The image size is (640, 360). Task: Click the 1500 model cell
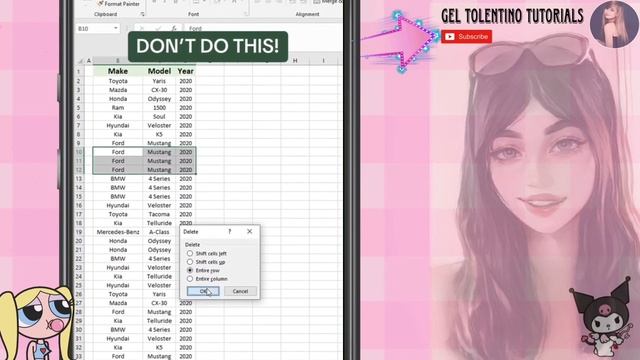click(159, 108)
